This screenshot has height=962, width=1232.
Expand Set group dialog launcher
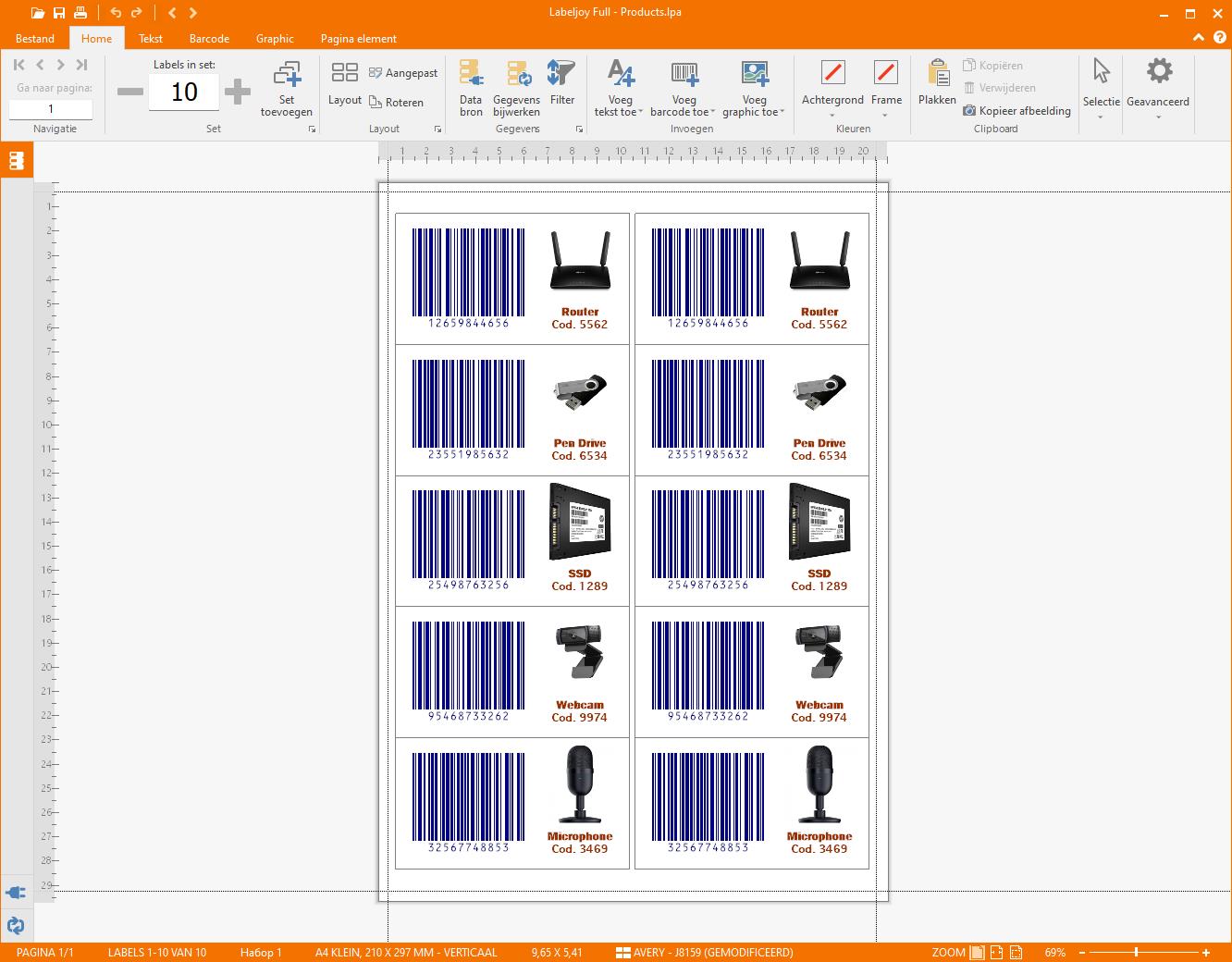(x=312, y=129)
